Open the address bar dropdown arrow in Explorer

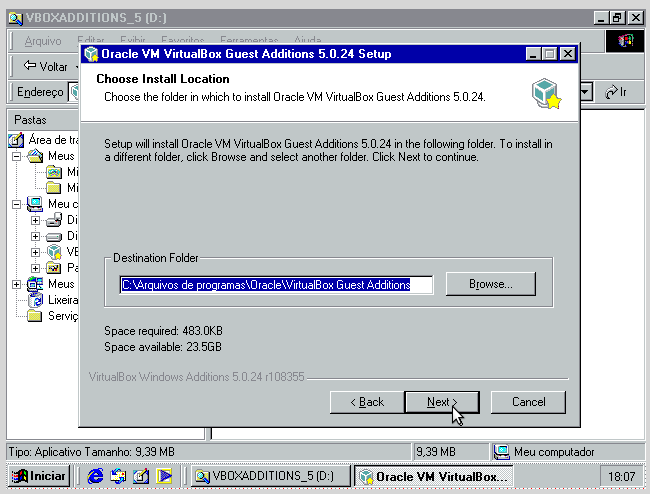[x=585, y=91]
